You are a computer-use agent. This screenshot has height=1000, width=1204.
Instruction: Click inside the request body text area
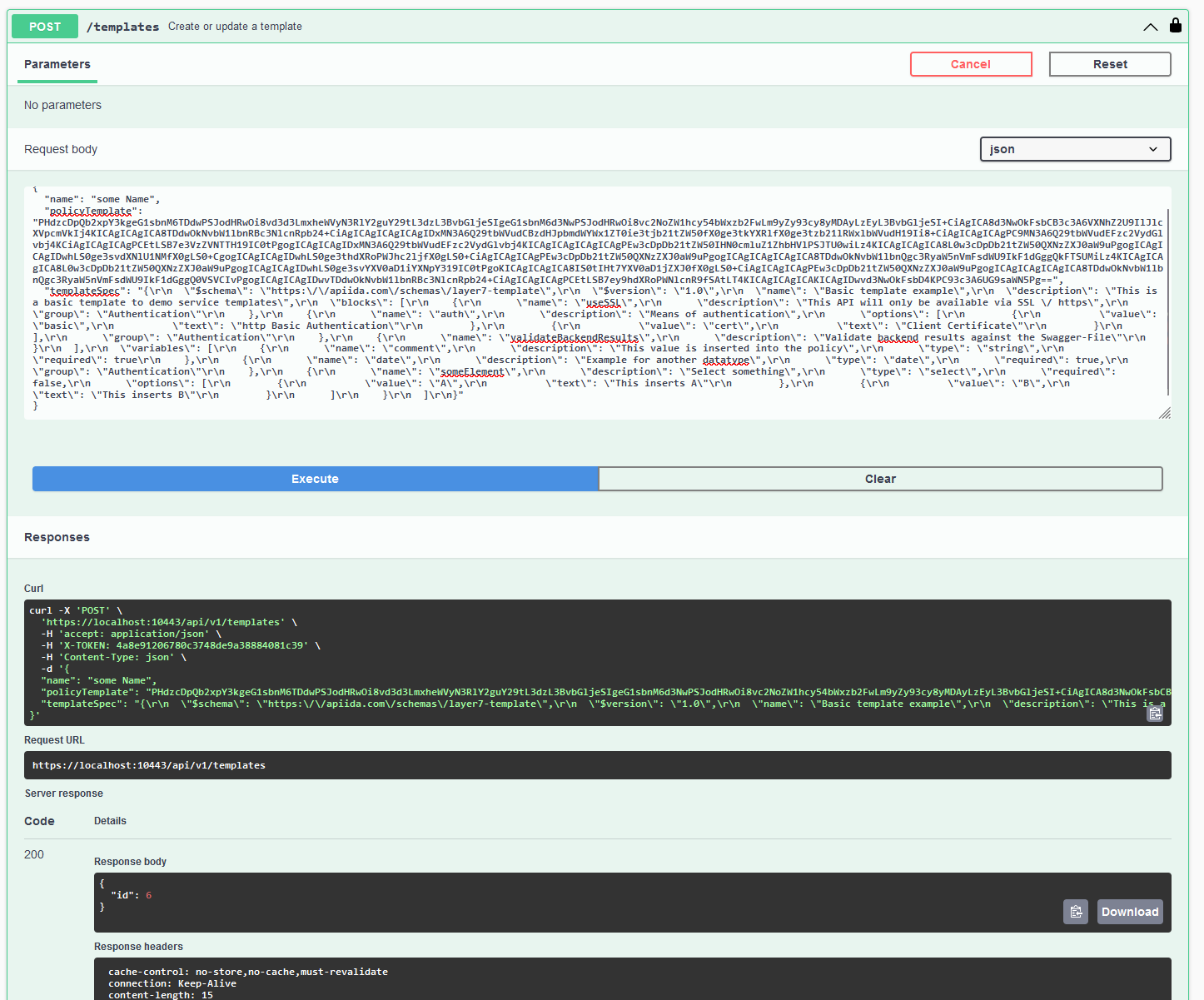583,333
